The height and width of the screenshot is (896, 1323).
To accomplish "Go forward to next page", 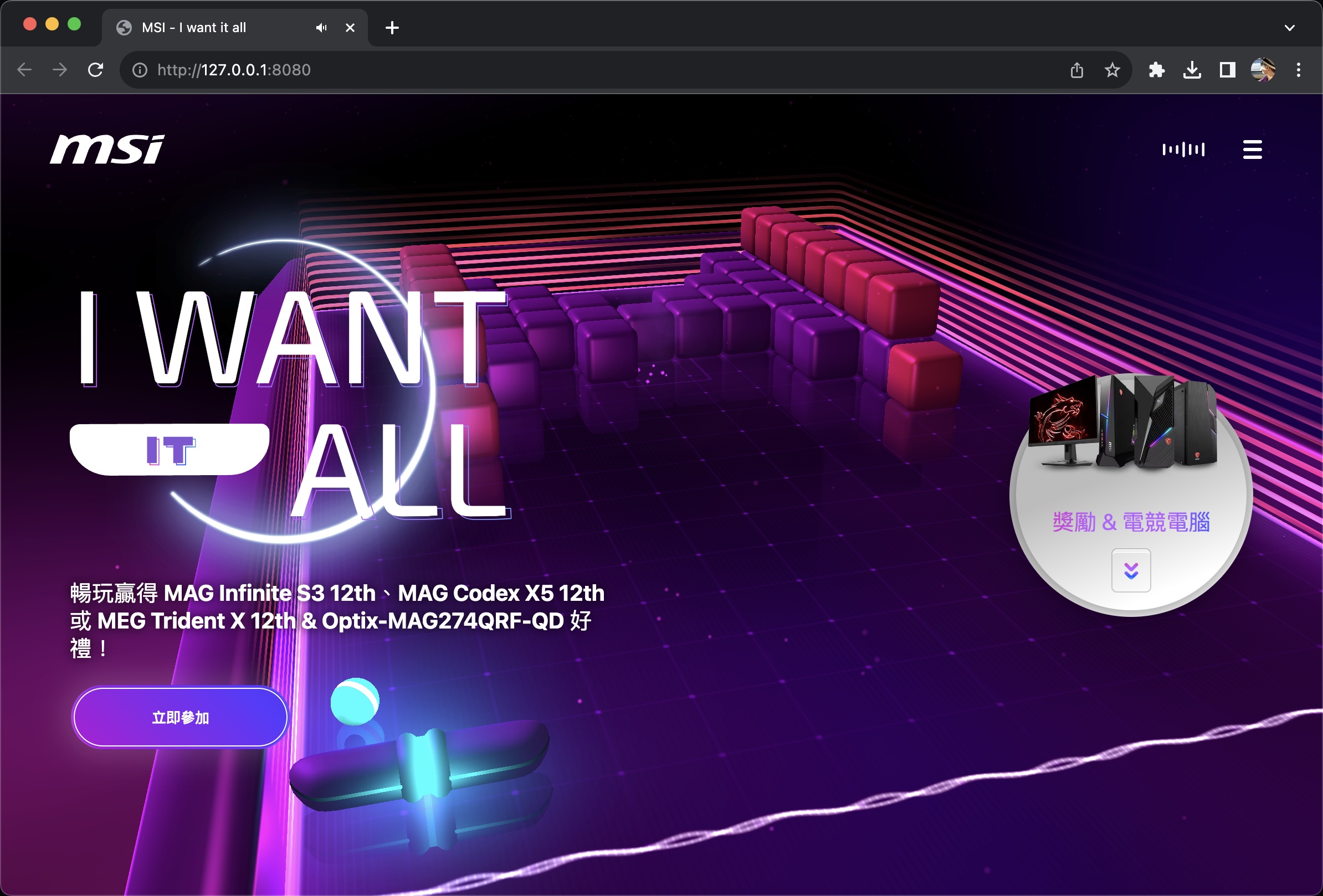I will coord(60,70).
